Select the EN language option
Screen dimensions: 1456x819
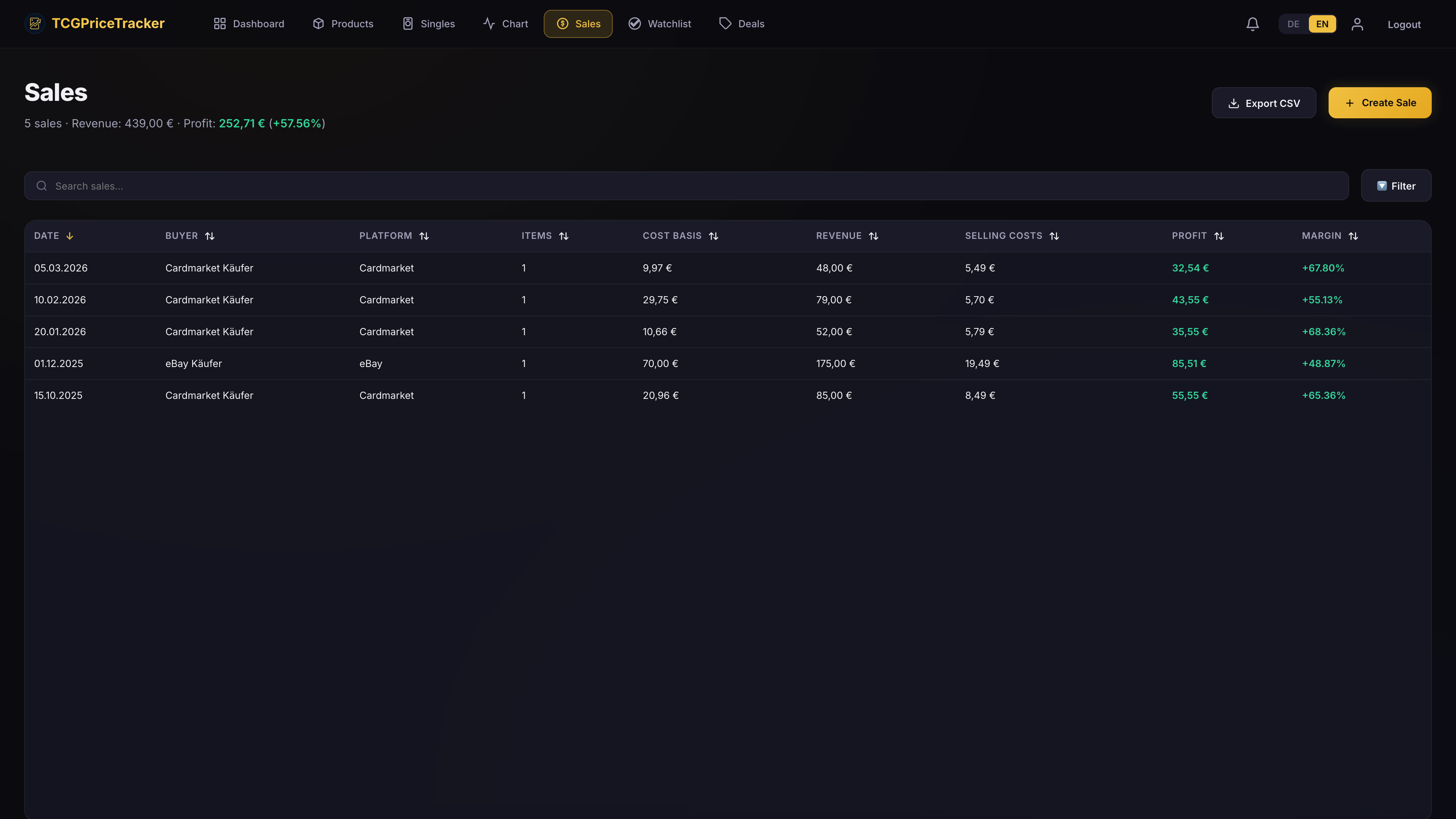click(x=1322, y=24)
